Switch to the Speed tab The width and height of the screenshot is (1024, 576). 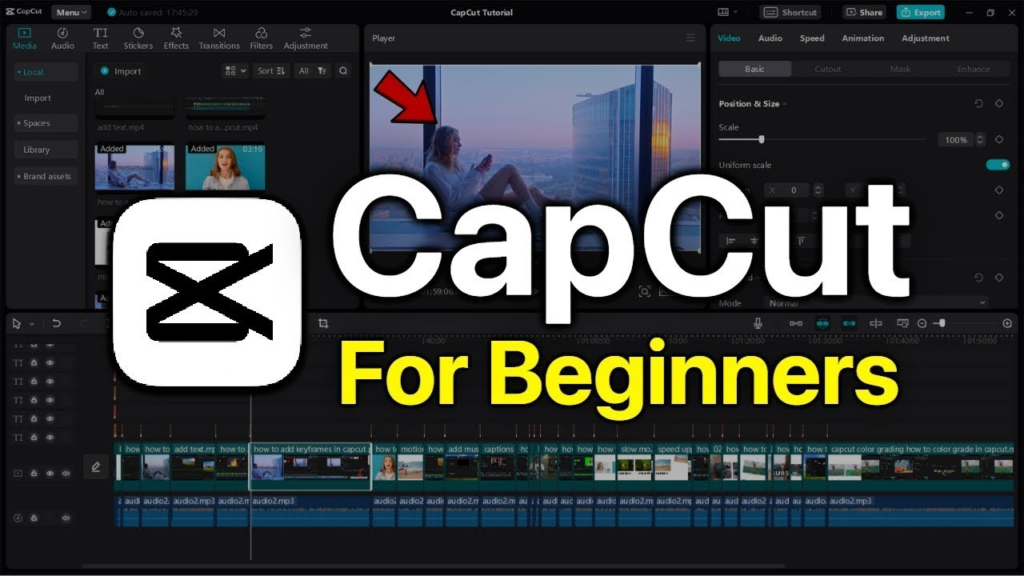tap(812, 38)
